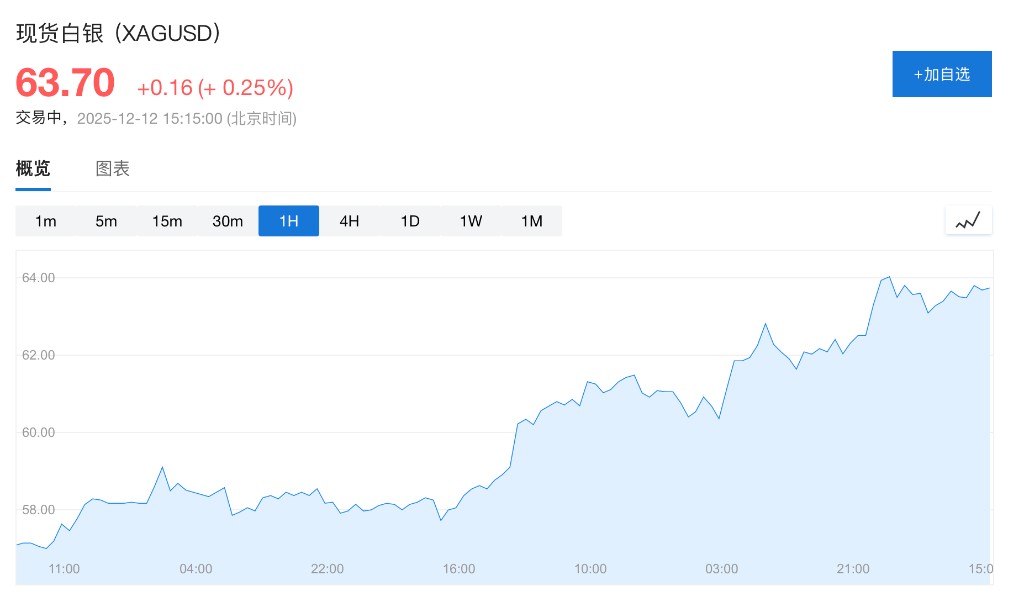Click the +0.16 (+0.25%) change value
Viewport: 1024px width, 597px height.
coord(215,88)
